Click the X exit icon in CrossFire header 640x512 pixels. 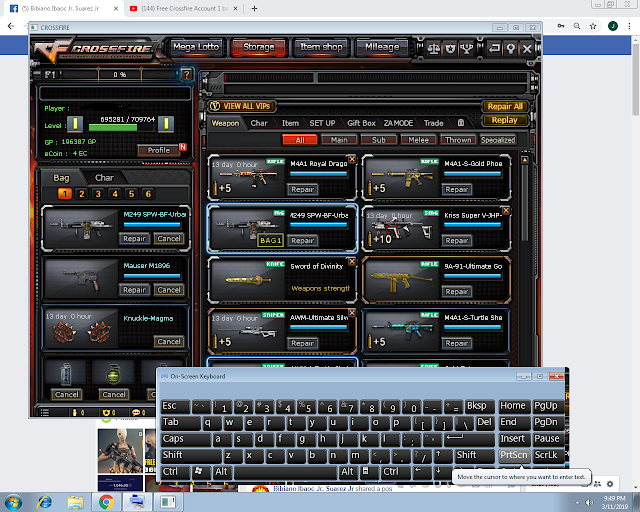click(x=527, y=49)
